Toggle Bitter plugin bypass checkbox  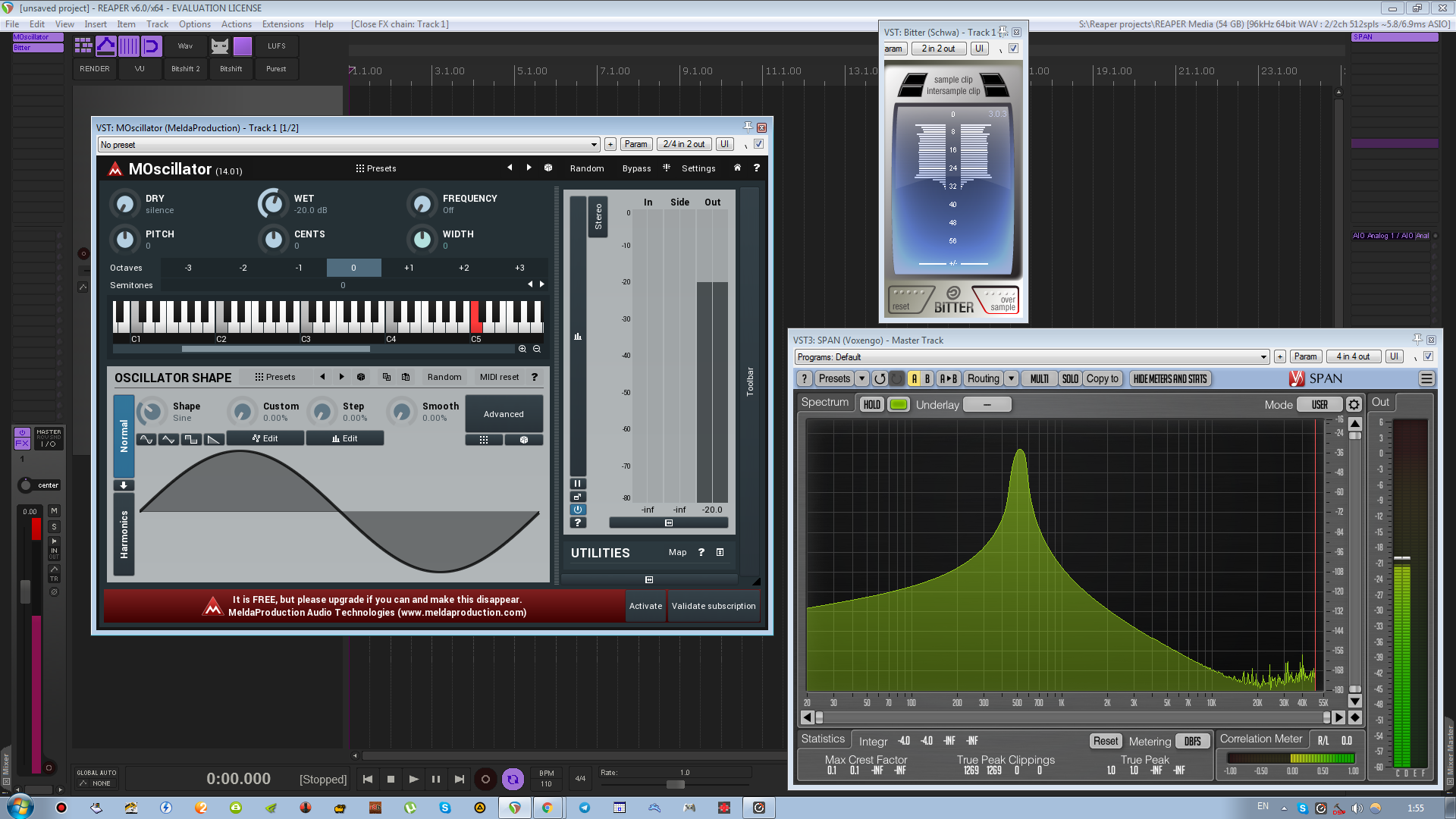click(1013, 49)
